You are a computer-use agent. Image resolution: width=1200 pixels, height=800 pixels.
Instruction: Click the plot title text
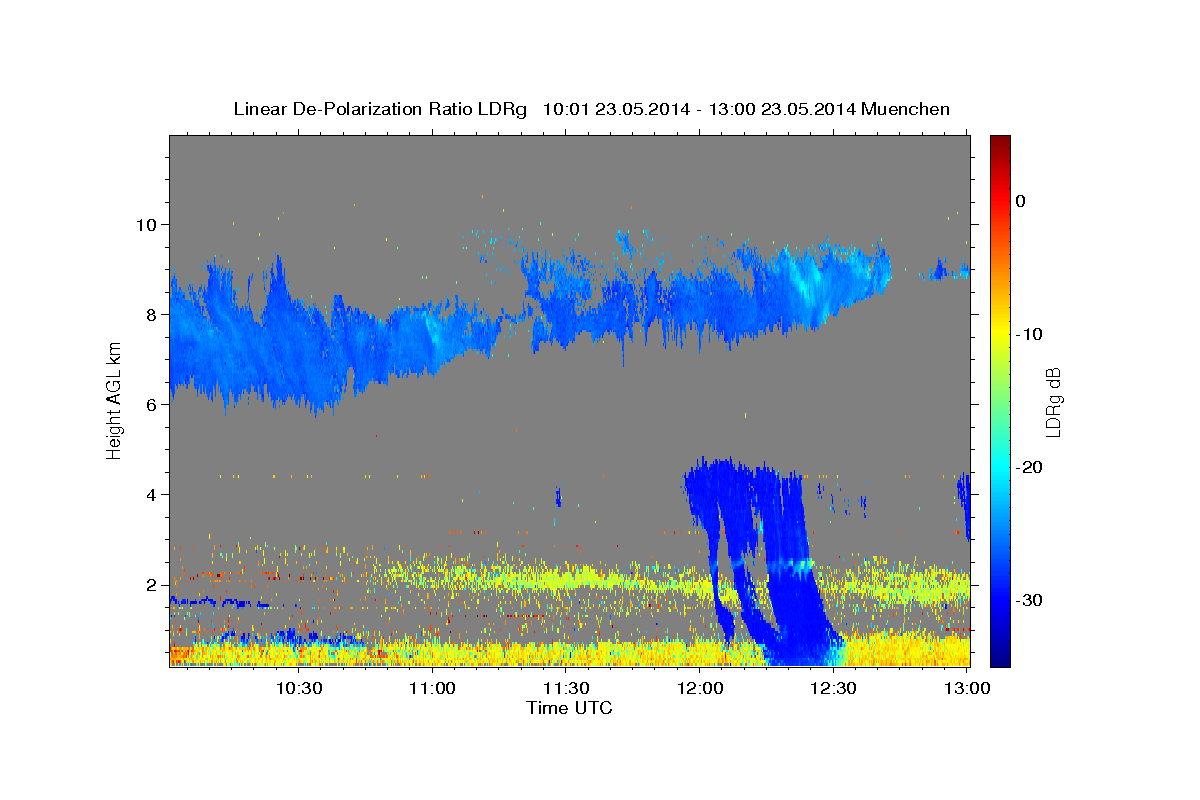pyautogui.click(x=591, y=109)
